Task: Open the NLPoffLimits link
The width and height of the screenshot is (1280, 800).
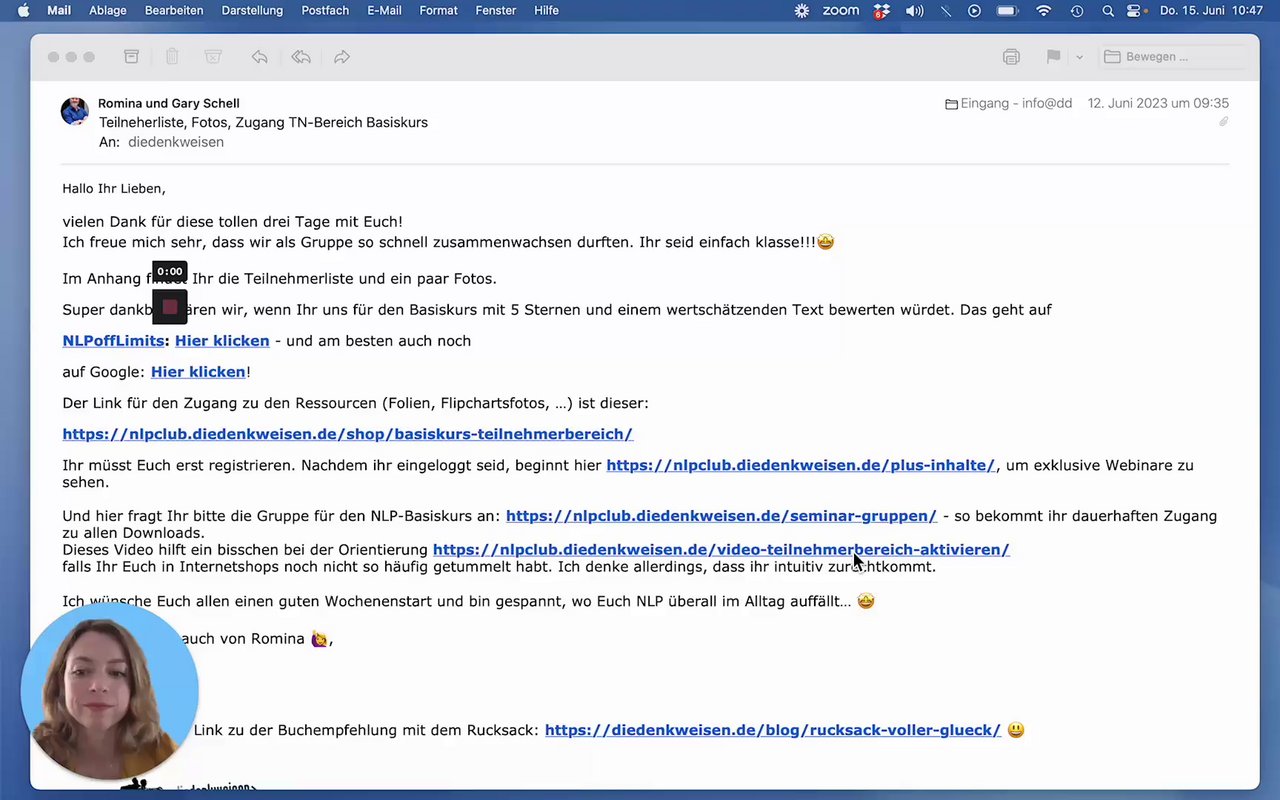Action: pos(113,341)
